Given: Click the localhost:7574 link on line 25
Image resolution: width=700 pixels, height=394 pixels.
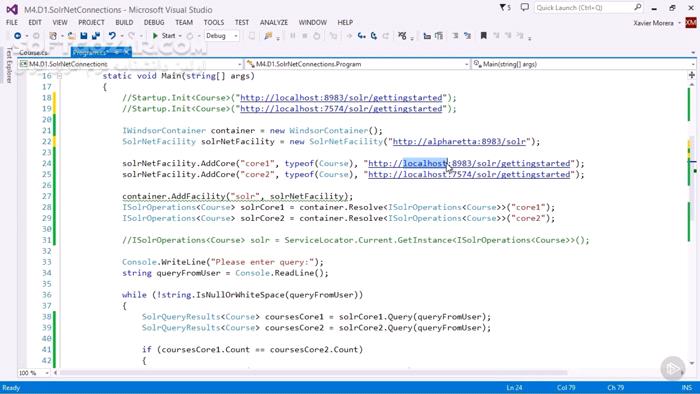Looking at the screenshot, I should (x=469, y=174).
